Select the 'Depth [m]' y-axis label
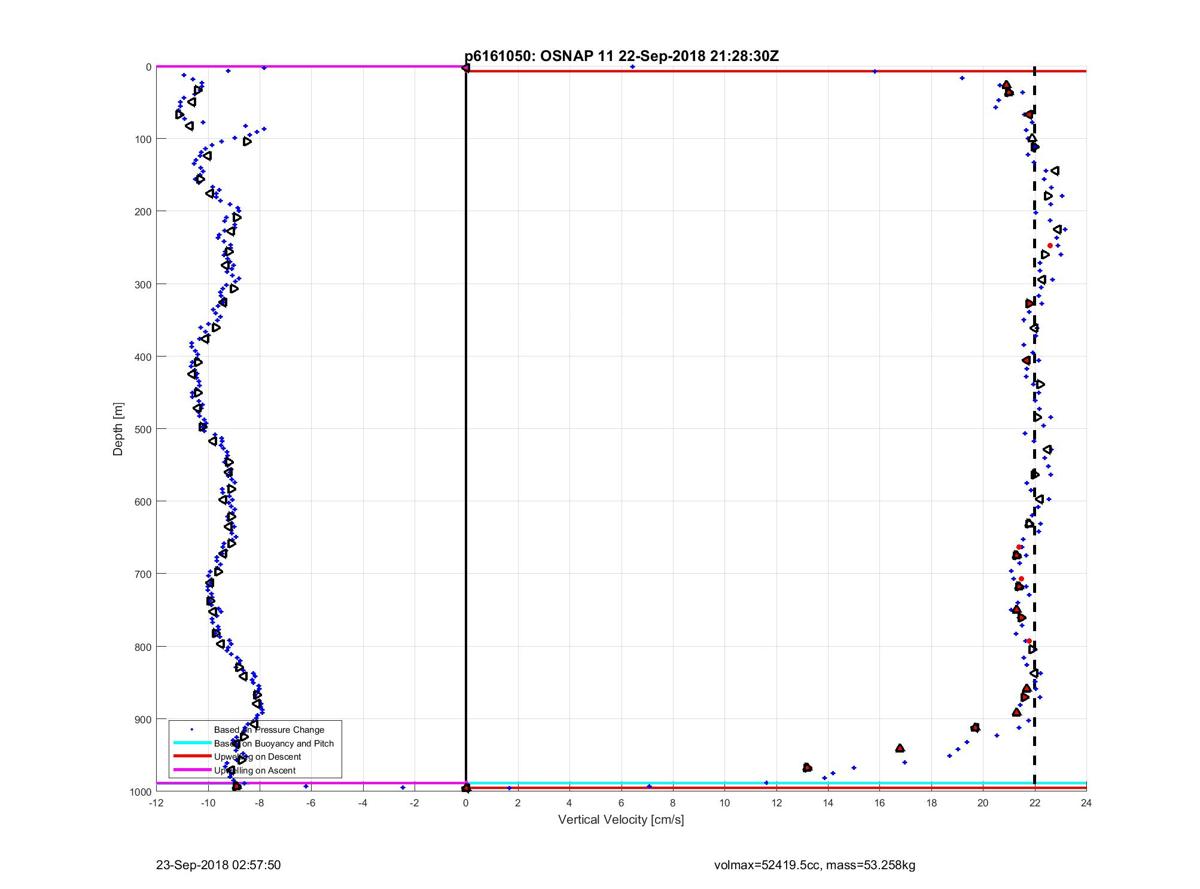The image size is (1200, 889). point(118,429)
